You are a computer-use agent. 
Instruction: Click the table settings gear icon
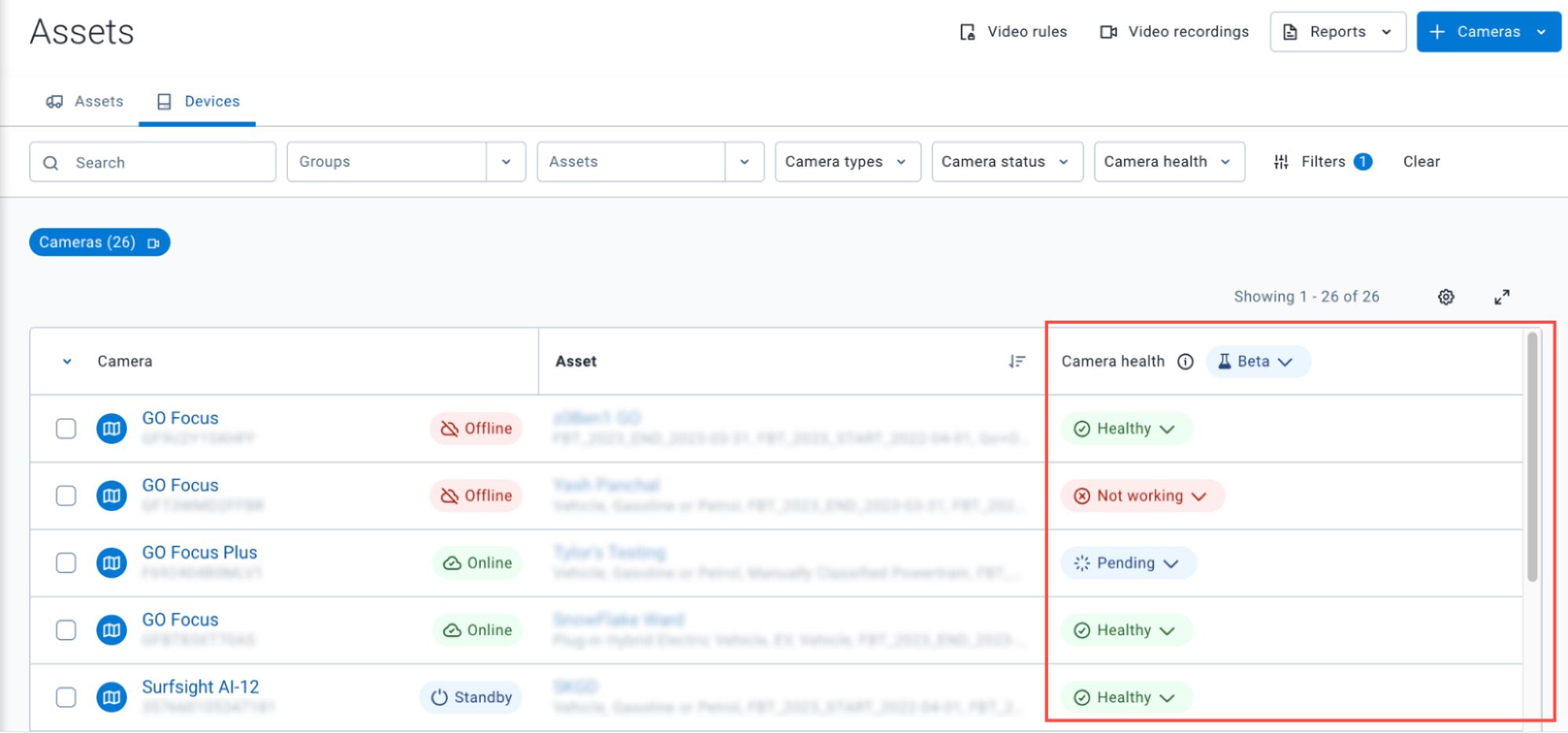click(x=1446, y=297)
